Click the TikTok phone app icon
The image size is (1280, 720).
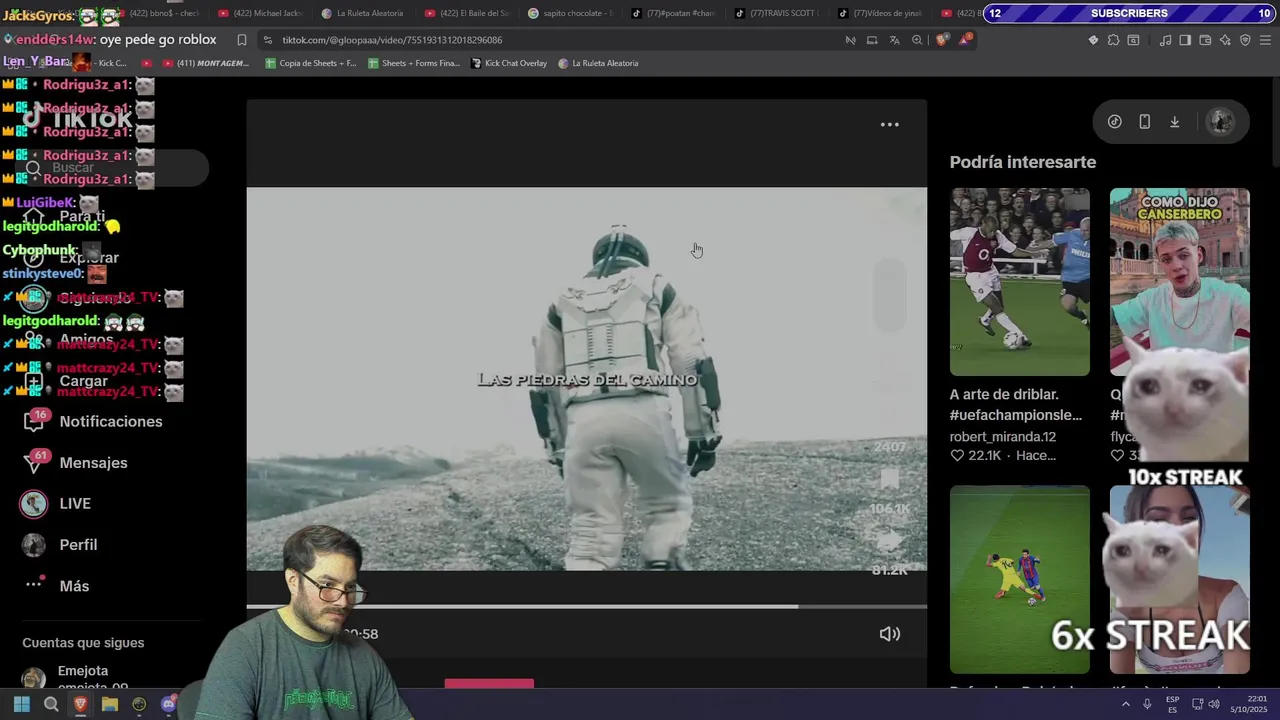click(x=1145, y=122)
